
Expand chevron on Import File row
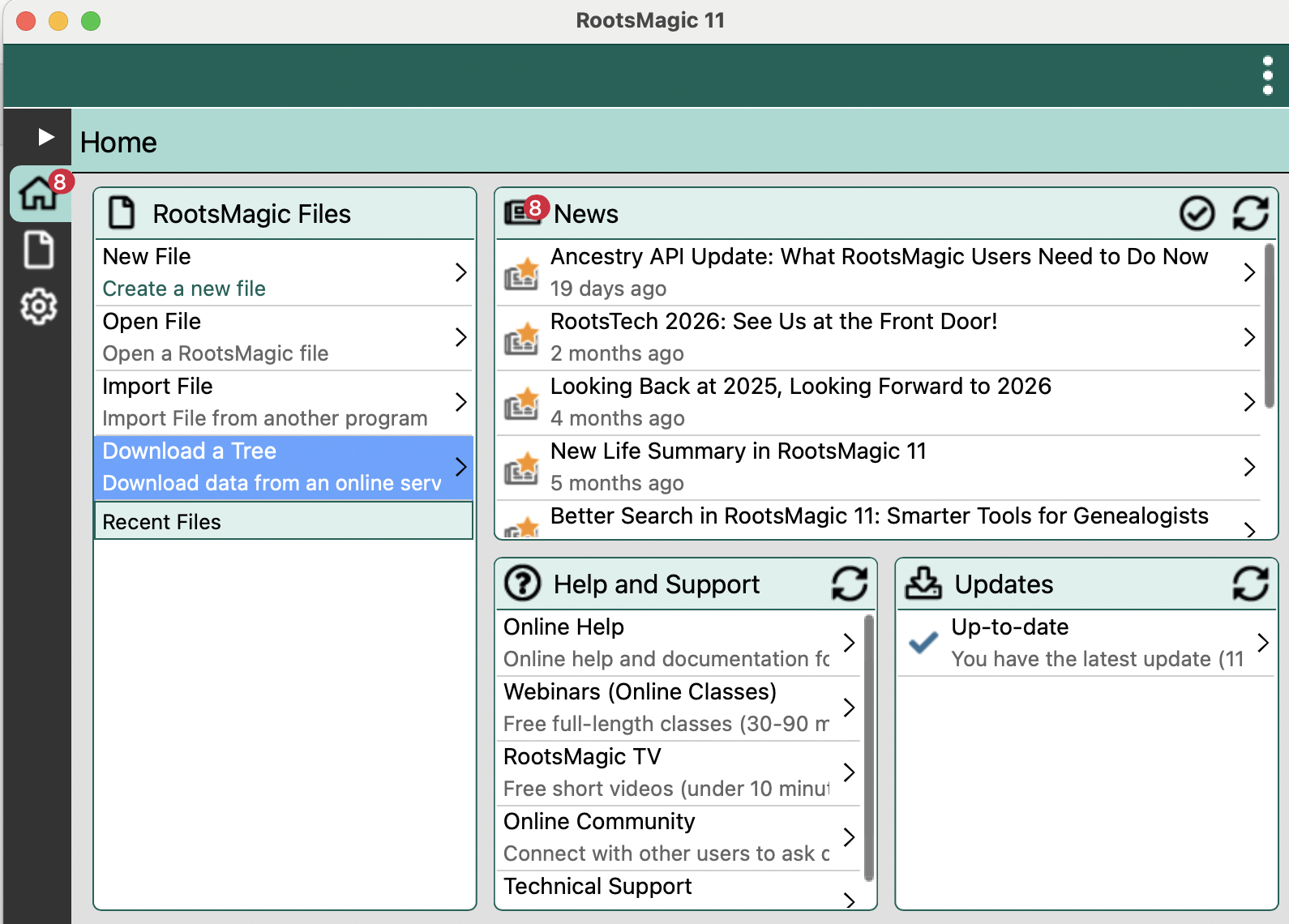(460, 402)
